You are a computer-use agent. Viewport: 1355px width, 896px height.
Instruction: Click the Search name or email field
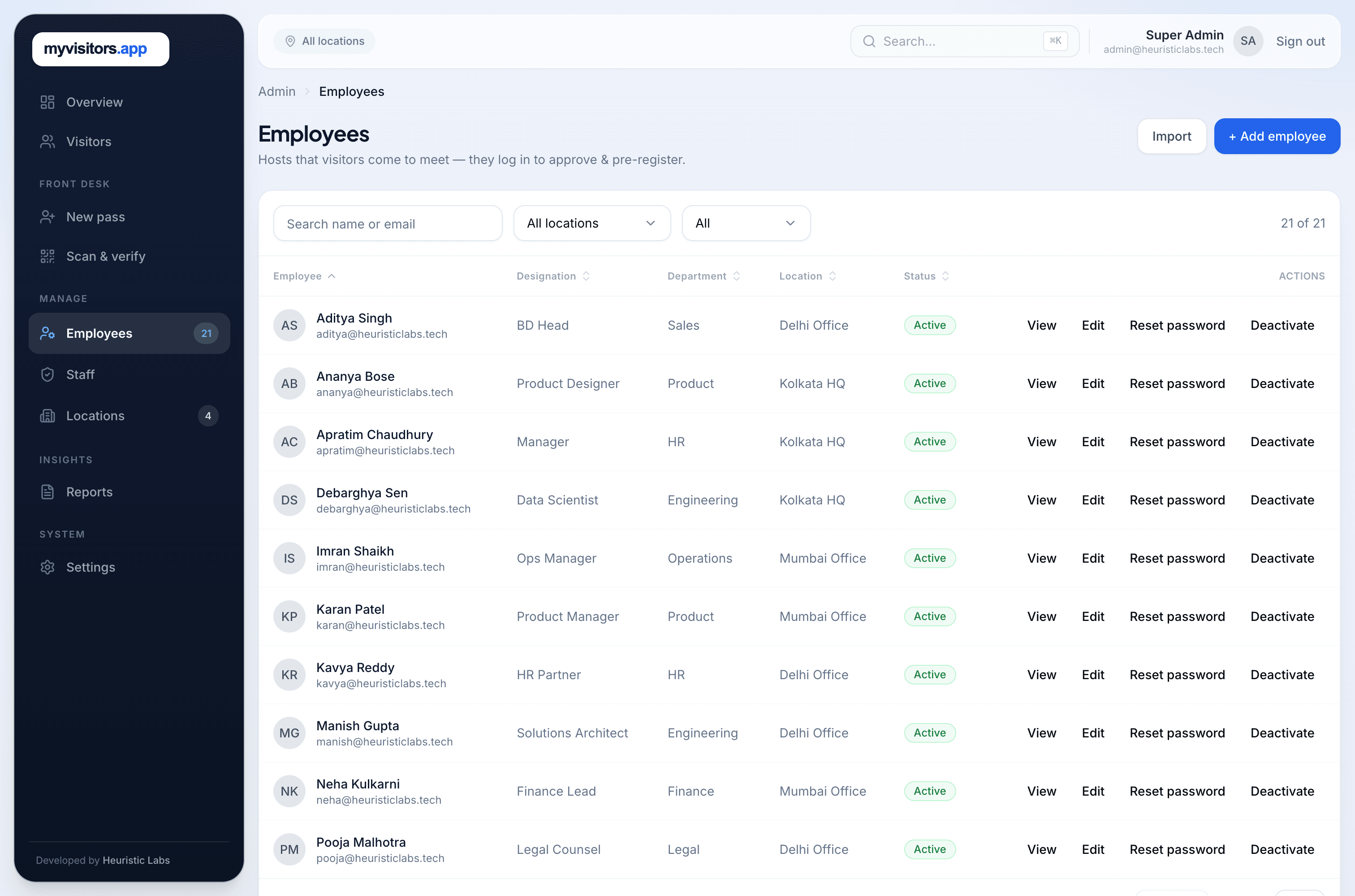(x=388, y=224)
